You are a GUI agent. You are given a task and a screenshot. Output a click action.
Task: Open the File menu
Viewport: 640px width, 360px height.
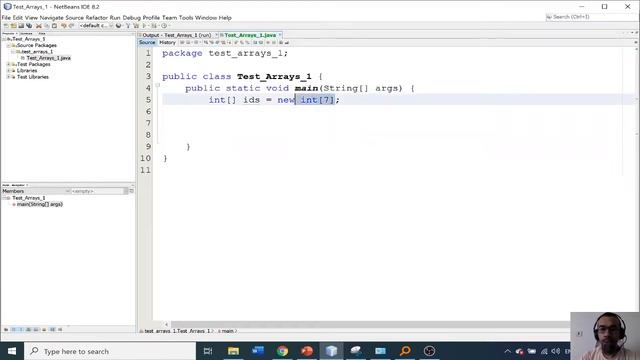pos(6,18)
